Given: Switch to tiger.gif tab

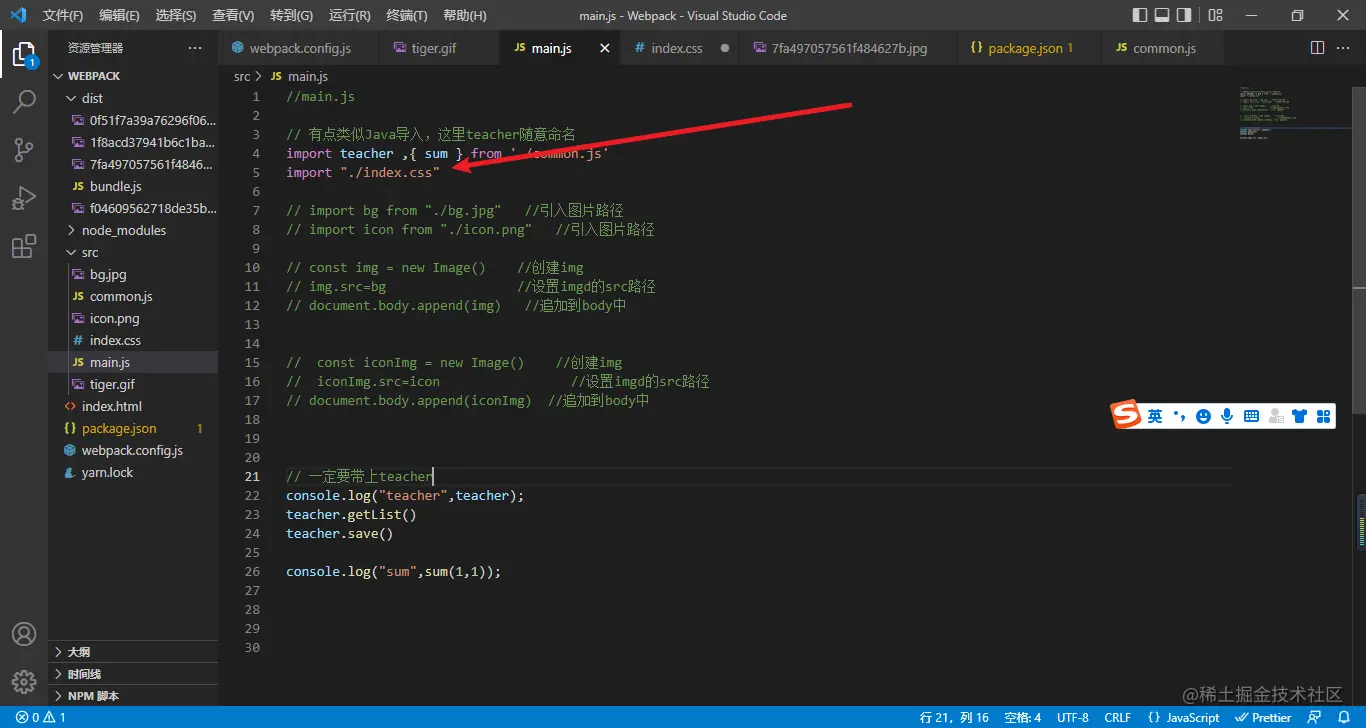Looking at the screenshot, I should click(x=440, y=48).
